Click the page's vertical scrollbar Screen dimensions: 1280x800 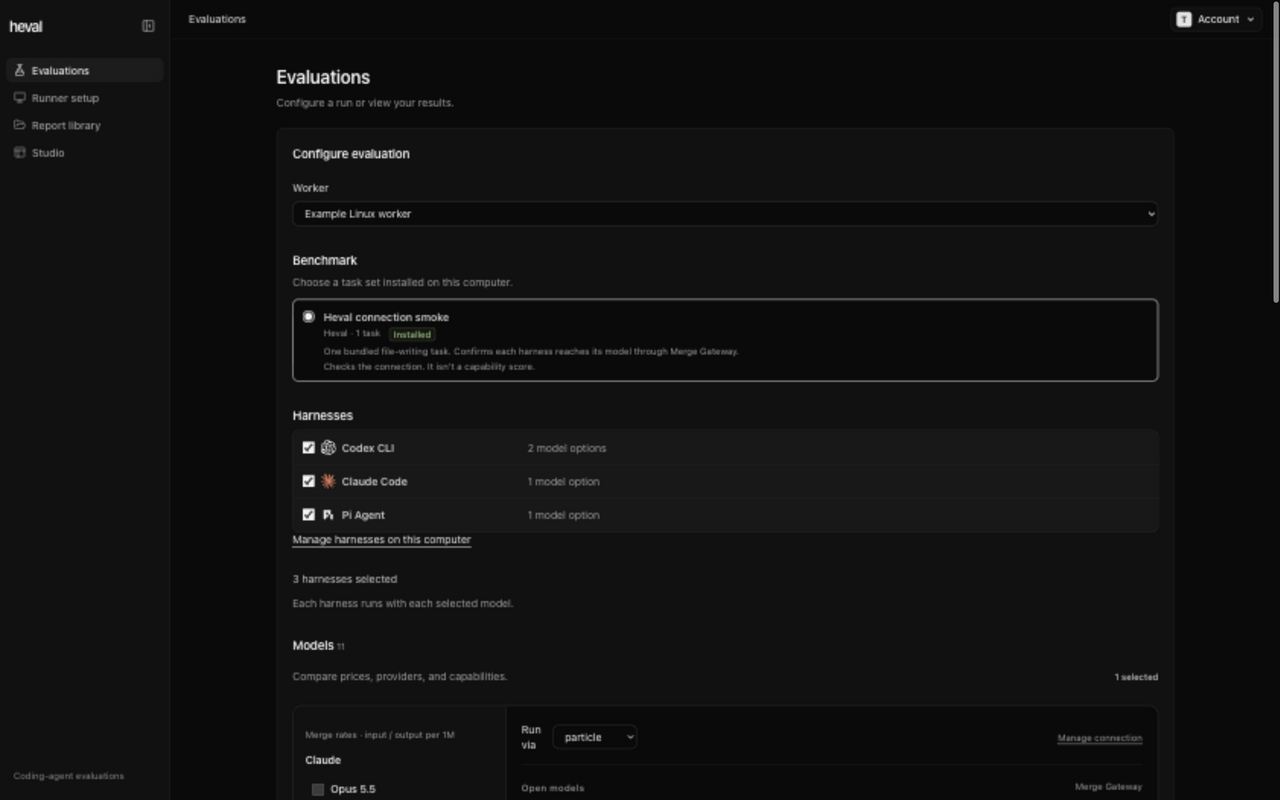1276,150
